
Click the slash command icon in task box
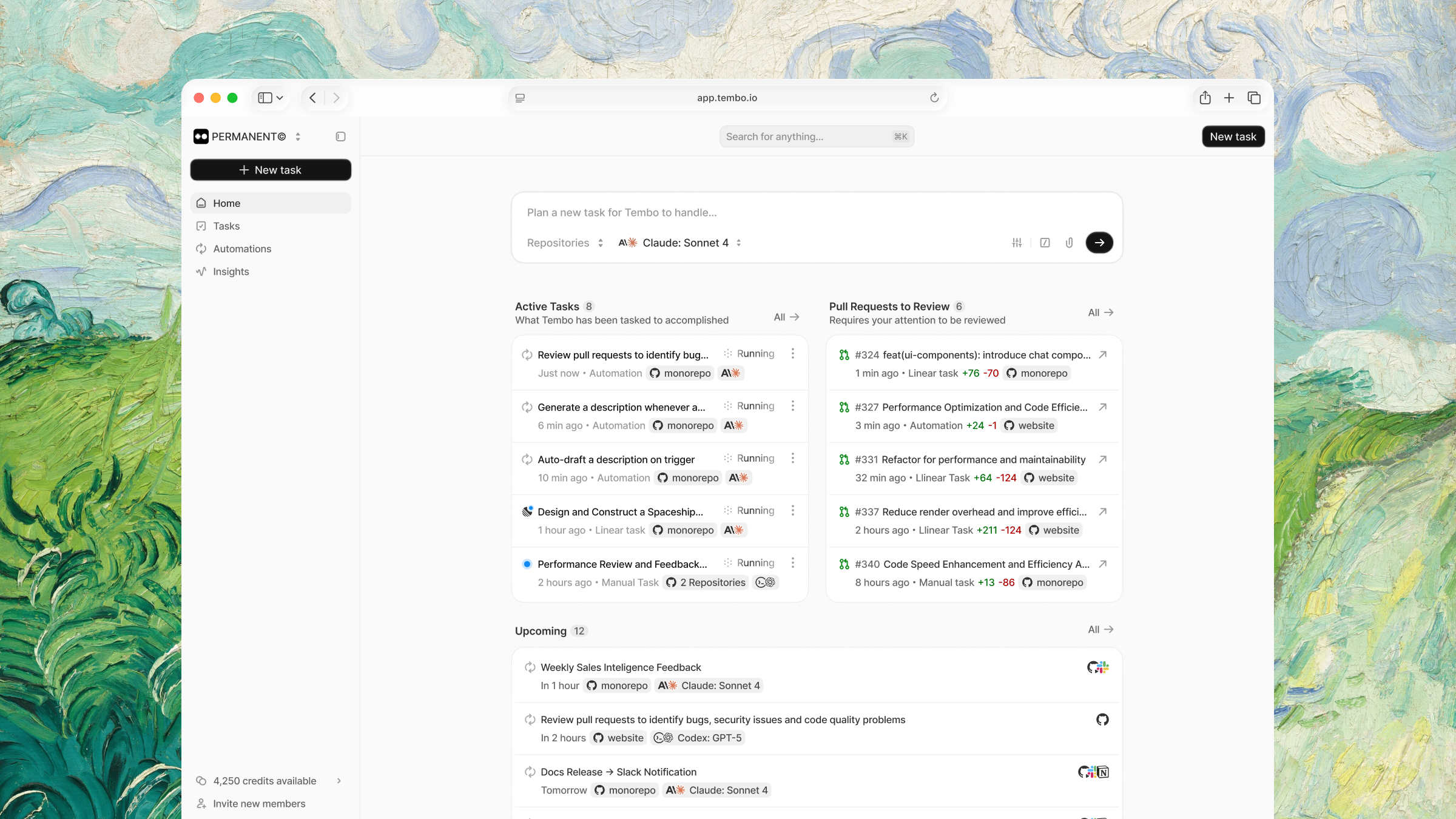pos(1045,243)
